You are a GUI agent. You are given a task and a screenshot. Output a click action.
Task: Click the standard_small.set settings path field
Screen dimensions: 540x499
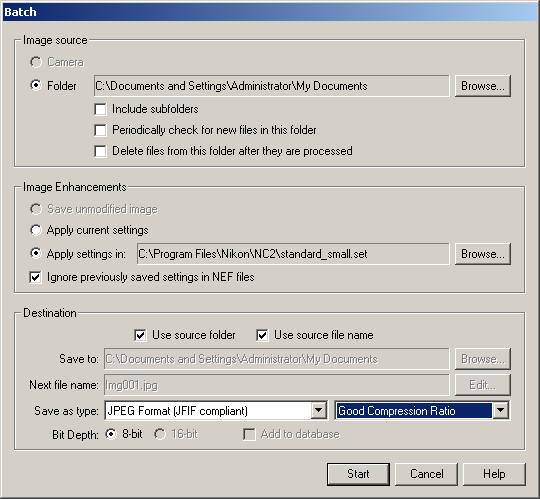(293, 254)
